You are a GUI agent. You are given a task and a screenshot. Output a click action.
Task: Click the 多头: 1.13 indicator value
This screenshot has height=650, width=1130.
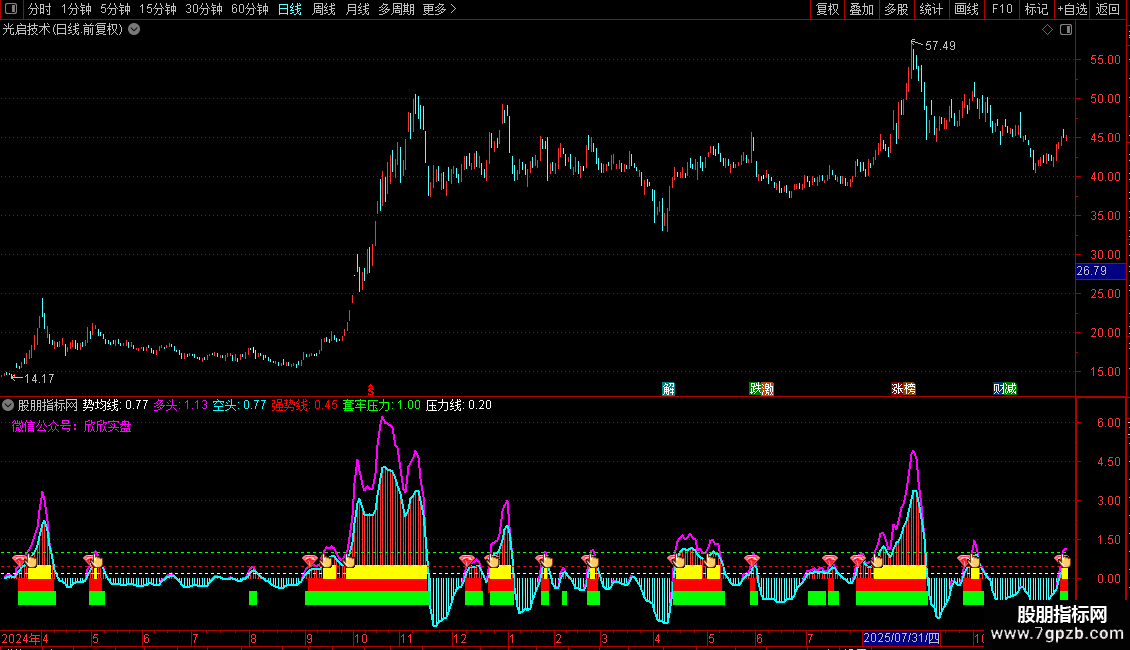tap(180, 405)
